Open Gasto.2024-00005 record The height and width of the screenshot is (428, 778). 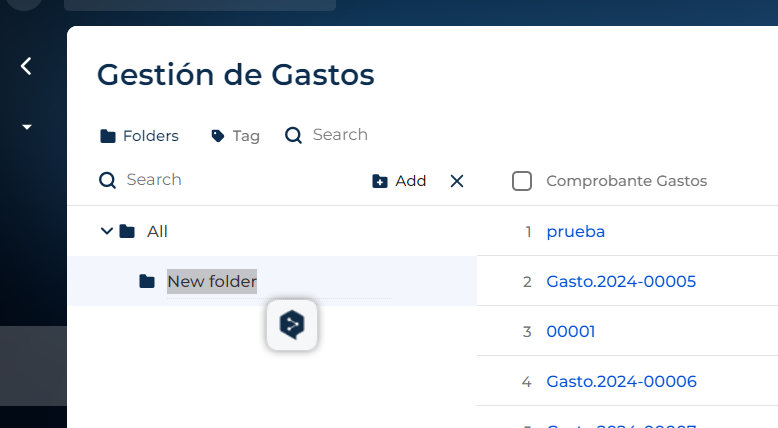(x=621, y=282)
